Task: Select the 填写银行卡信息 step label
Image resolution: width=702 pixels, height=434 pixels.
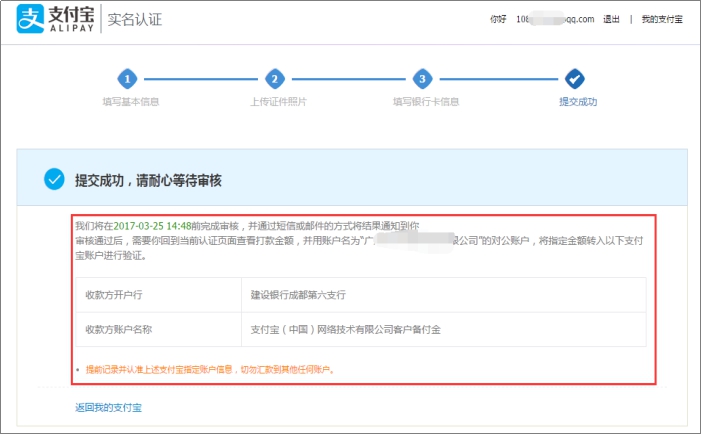Action: (x=426, y=102)
